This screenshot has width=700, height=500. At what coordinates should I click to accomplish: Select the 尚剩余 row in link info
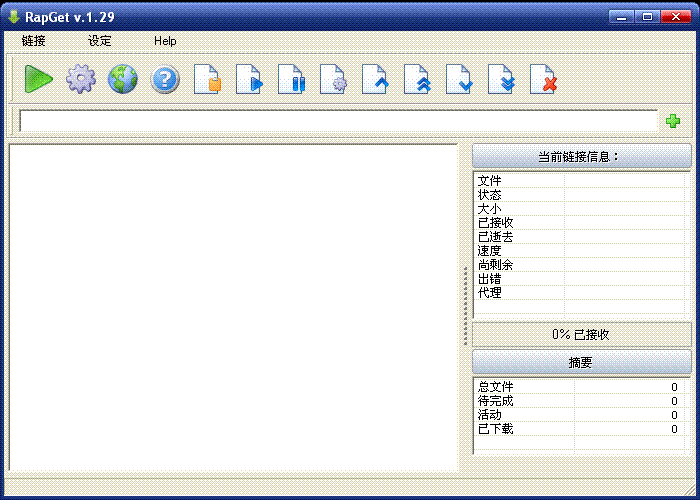[579, 264]
